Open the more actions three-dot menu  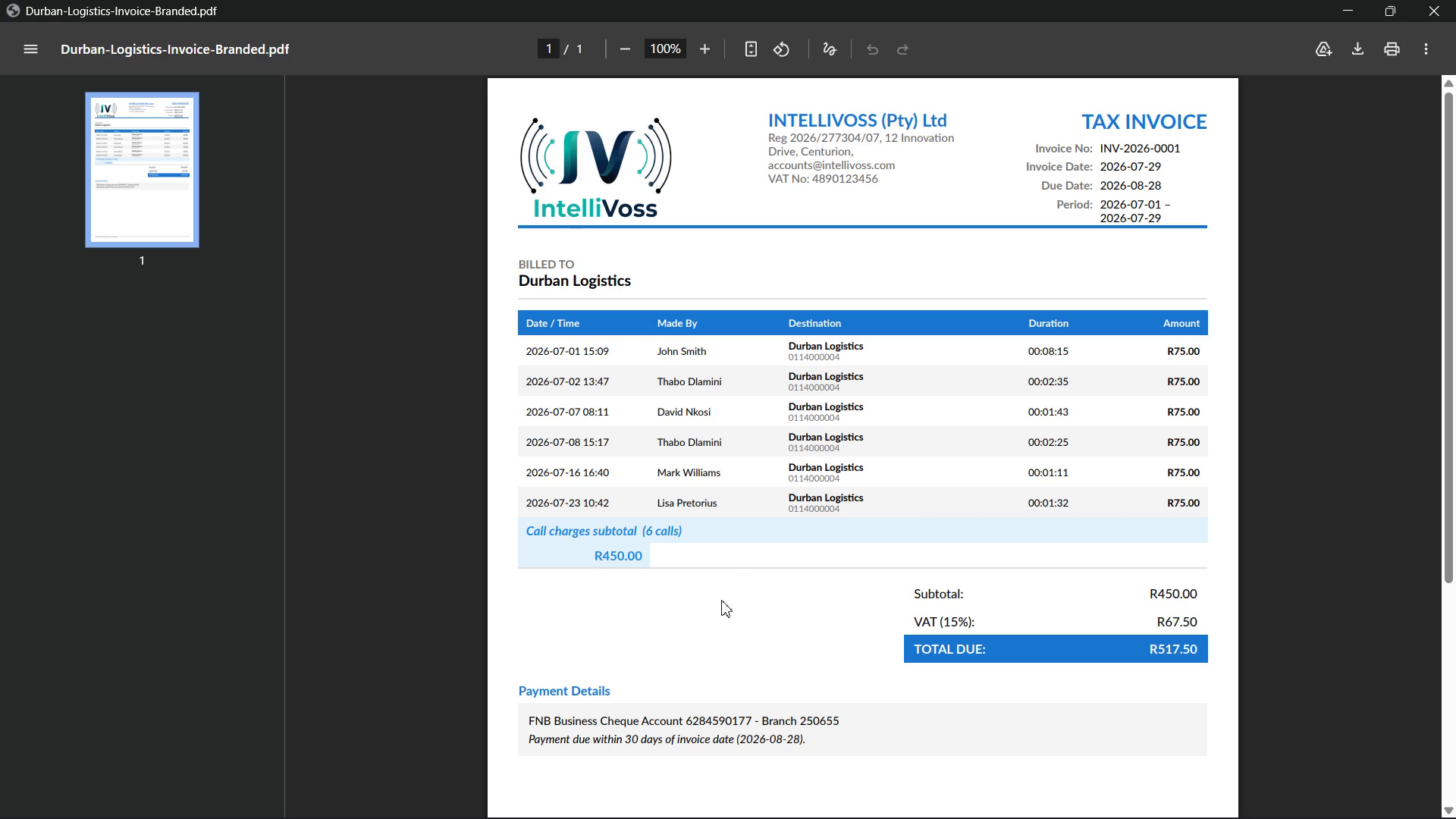pyautogui.click(x=1426, y=49)
